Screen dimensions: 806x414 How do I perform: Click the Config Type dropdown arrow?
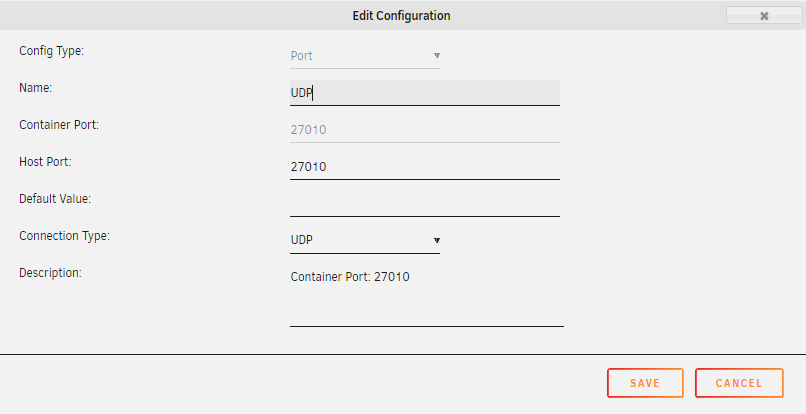coord(436,56)
